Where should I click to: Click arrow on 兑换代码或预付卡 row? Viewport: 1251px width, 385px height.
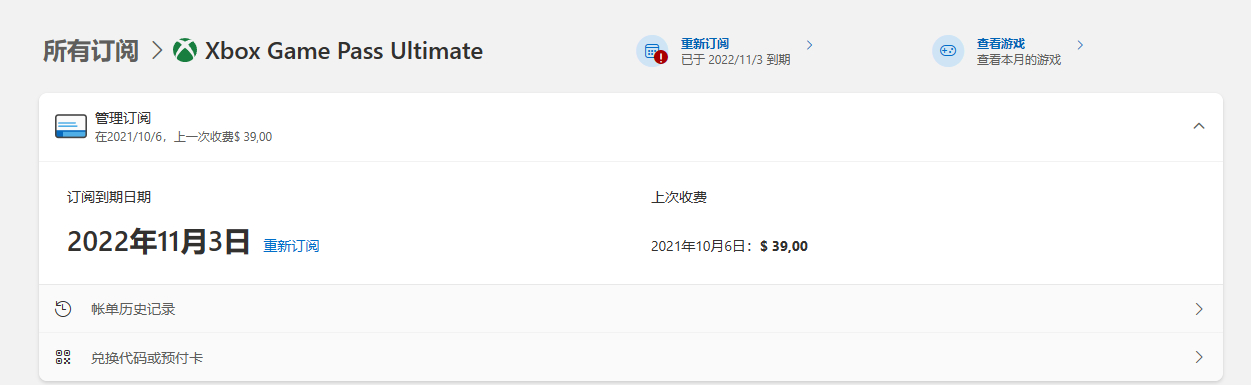1199,357
